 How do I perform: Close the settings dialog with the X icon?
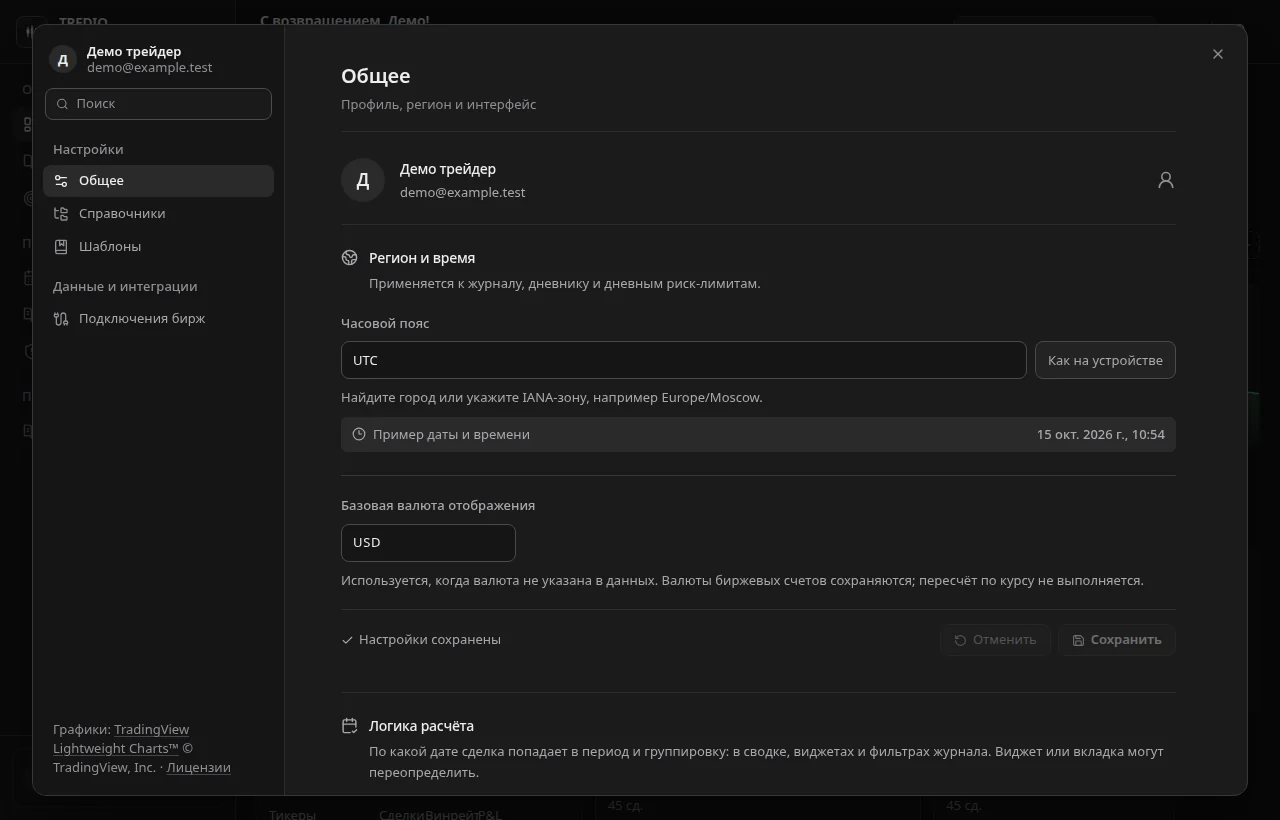pyautogui.click(x=1217, y=54)
